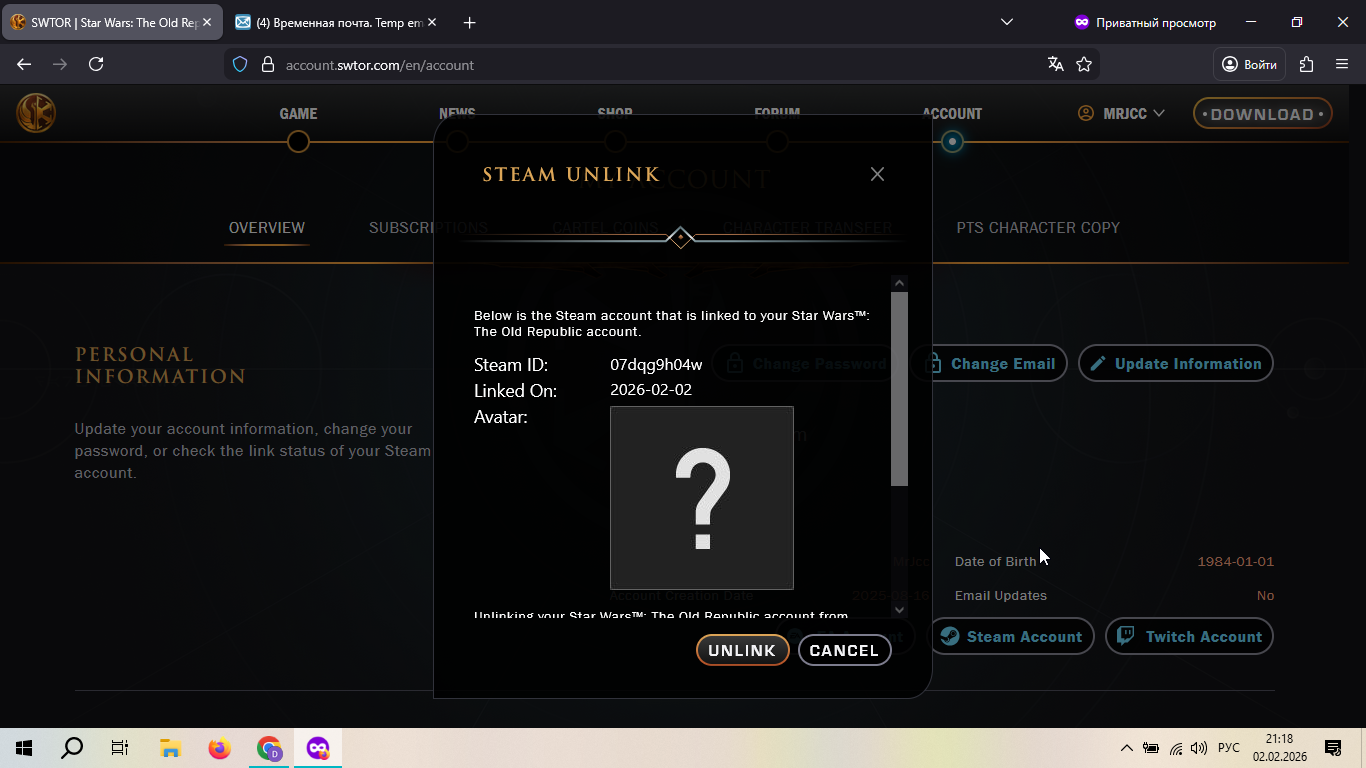Image resolution: width=1366 pixels, height=768 pixels.
Task: Click the Steam avatar question mark thumbnail
Action: tap(702, 498)
